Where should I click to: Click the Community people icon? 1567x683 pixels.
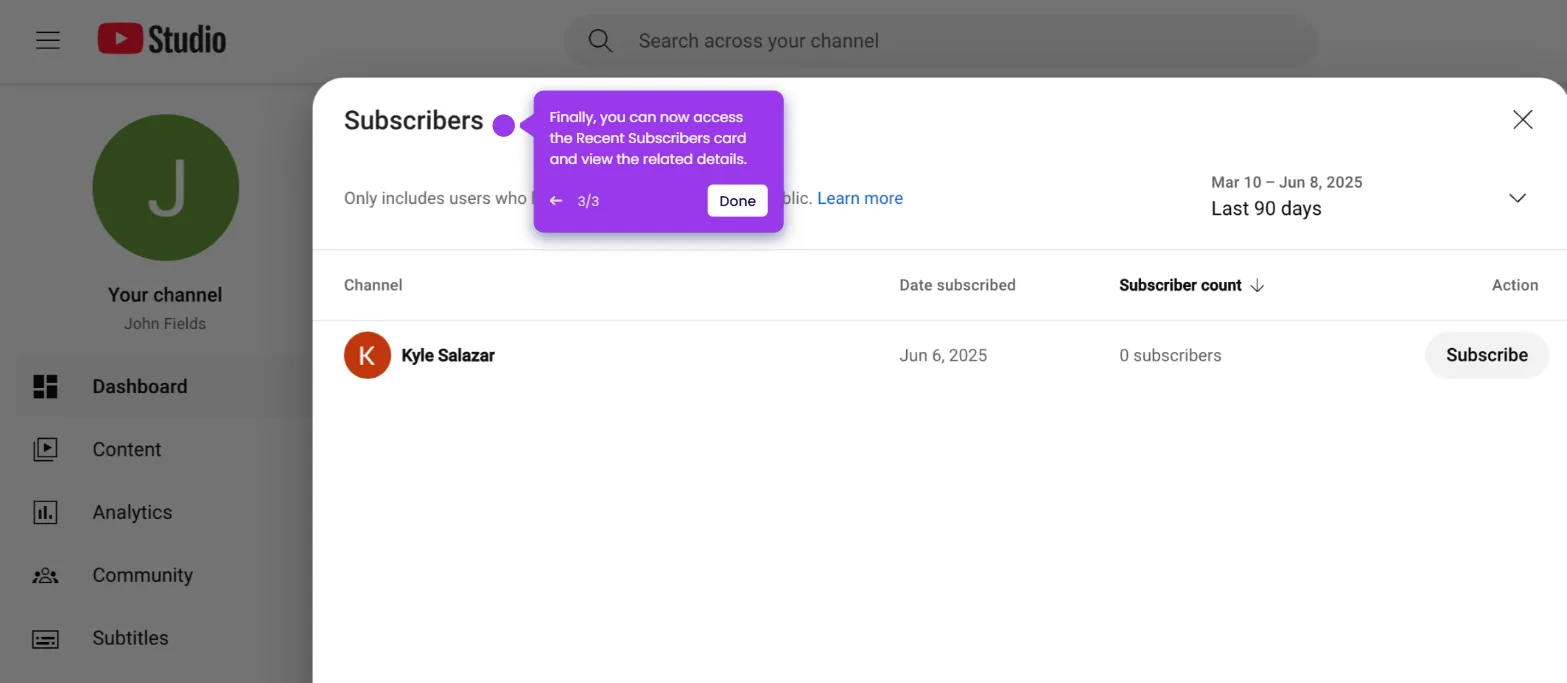pos(46,576)
